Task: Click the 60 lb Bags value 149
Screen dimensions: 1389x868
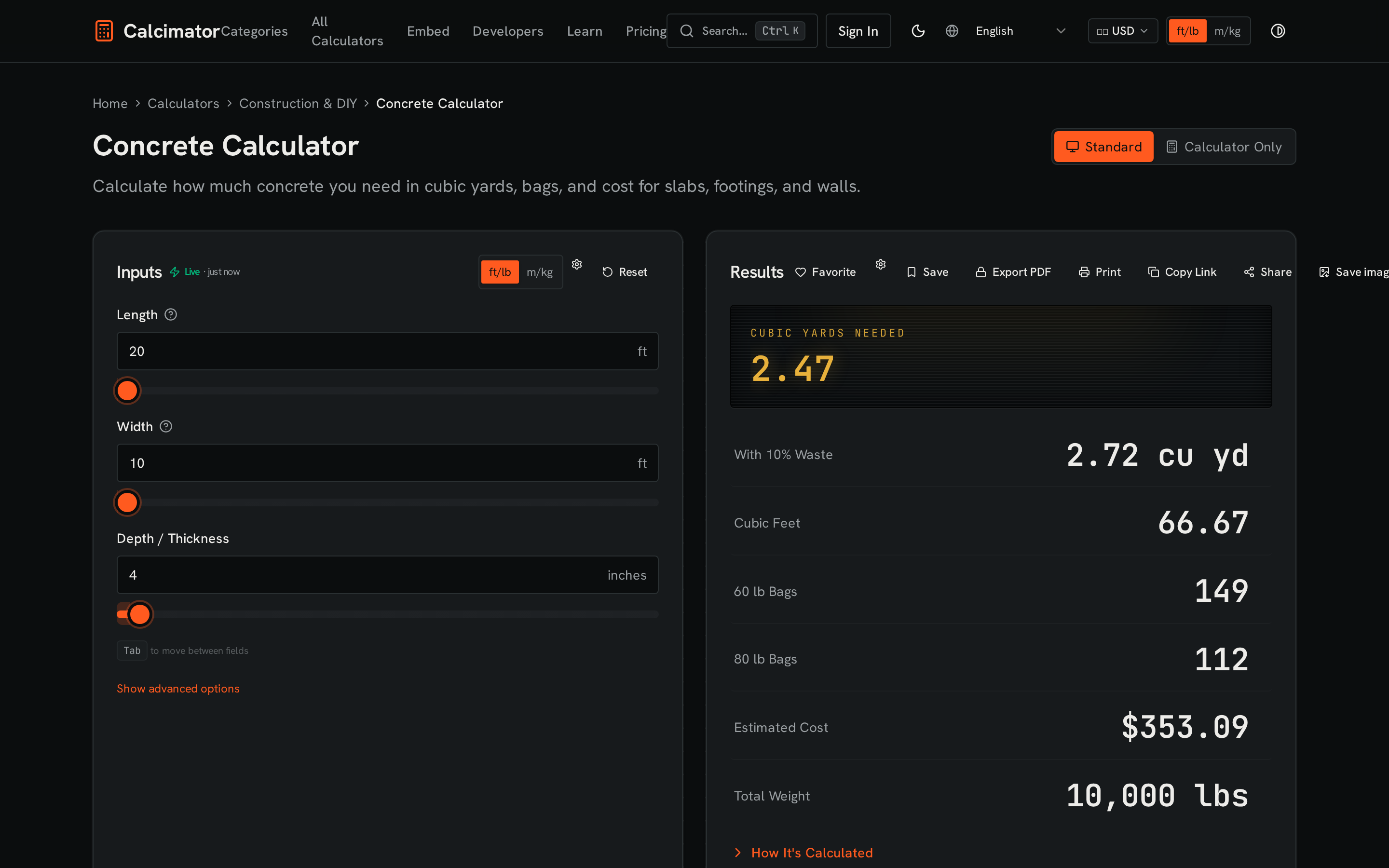Action: [x=1221, y=591]
